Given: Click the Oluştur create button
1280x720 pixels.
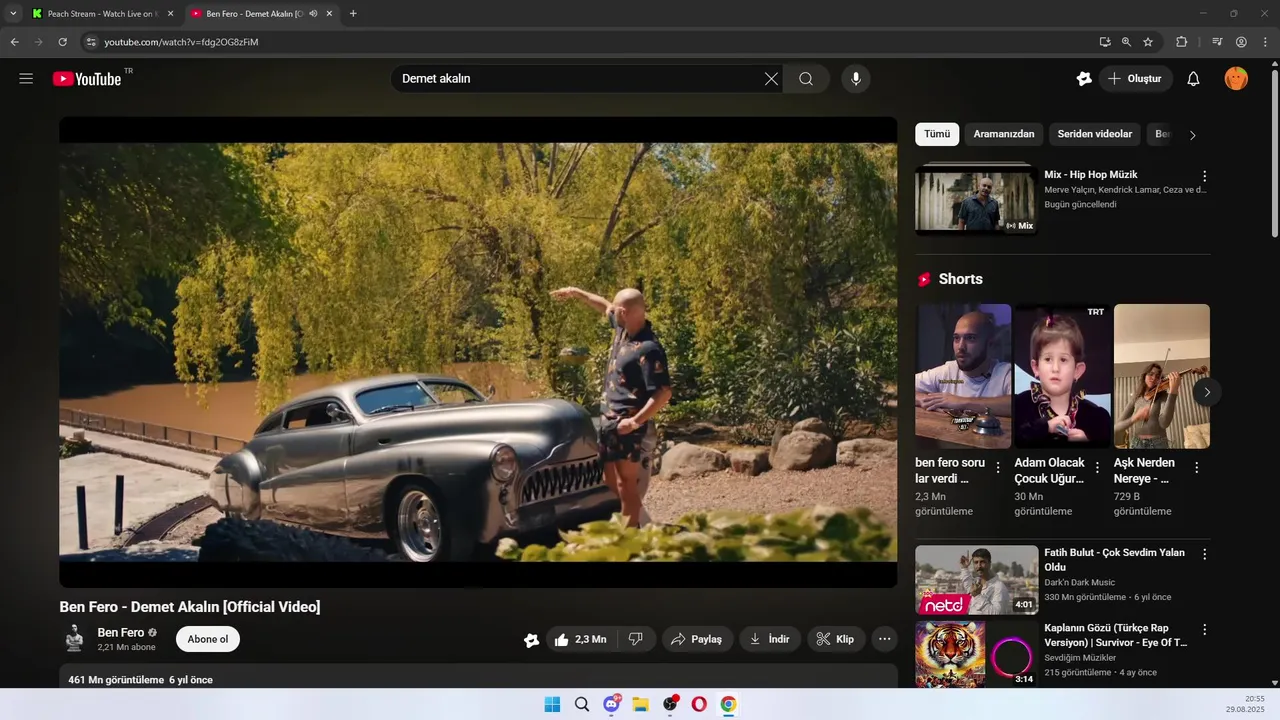Looking at the screenshot, I should click(x=1136, y=79).
